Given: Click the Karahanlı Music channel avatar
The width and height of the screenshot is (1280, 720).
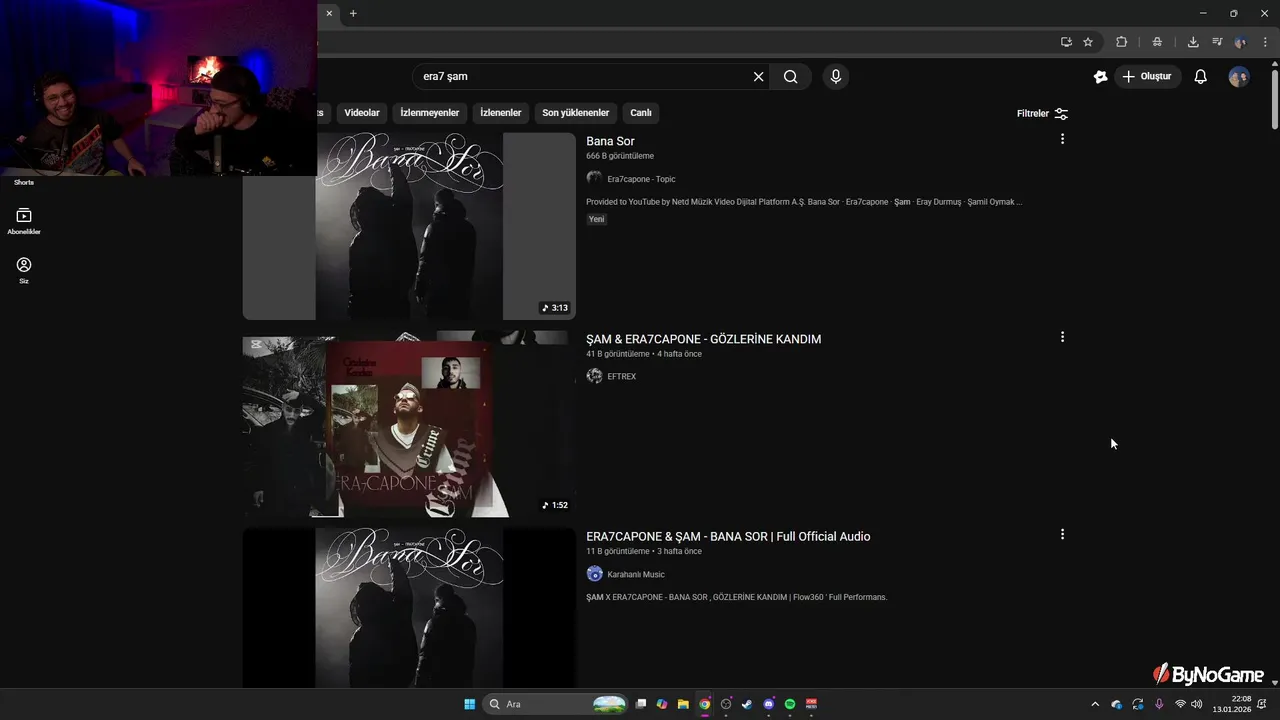Looking at the screenshot, I should tap(594, 574).
